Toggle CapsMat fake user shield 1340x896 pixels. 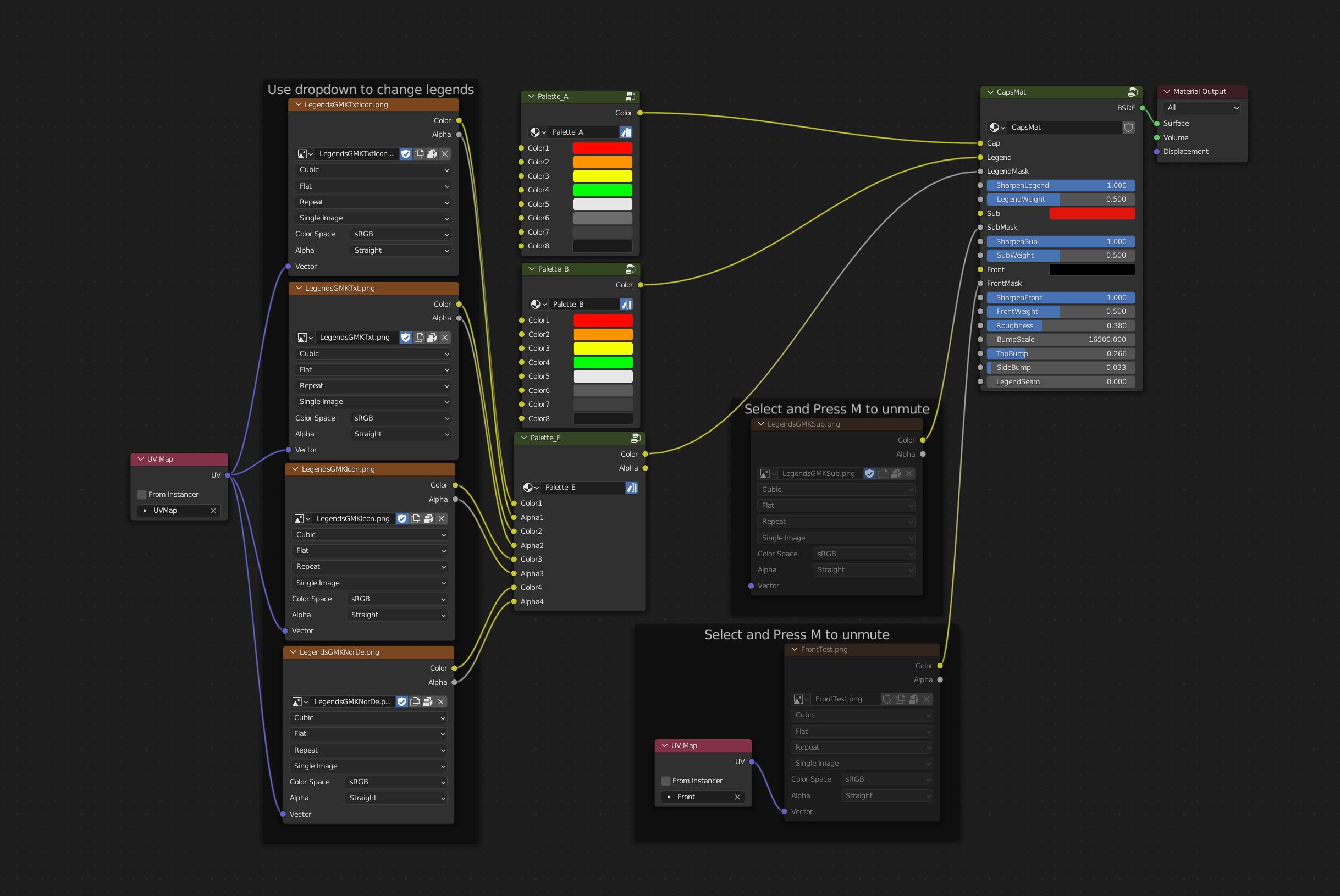(x=1128, y=128)
